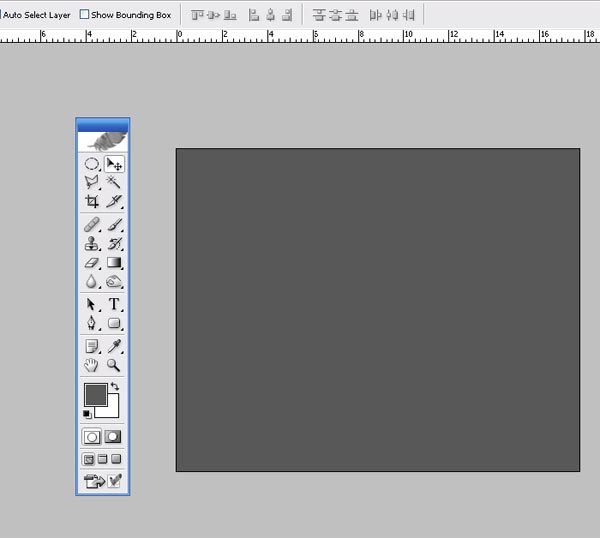Choose Full Screen Mode without menu
600x538 pixels.
(x=116, y=459)
